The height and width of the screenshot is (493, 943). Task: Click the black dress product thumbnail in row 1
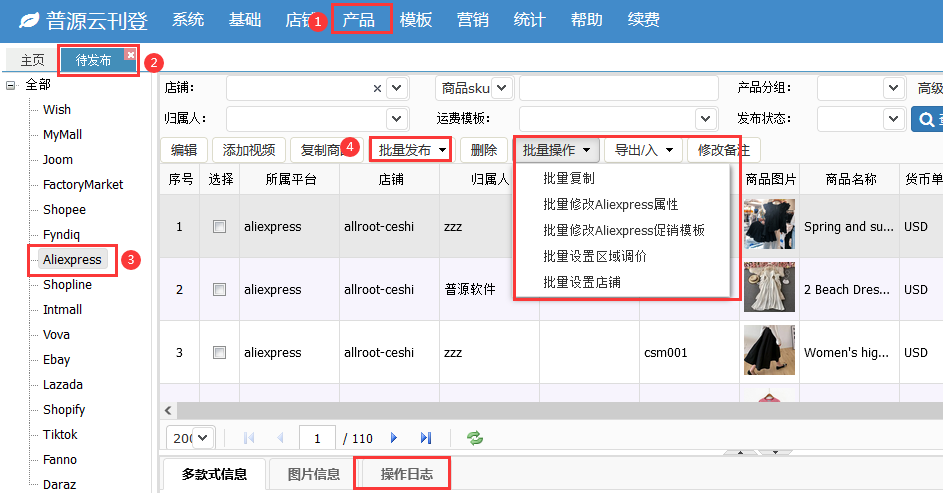click(769, 224)
